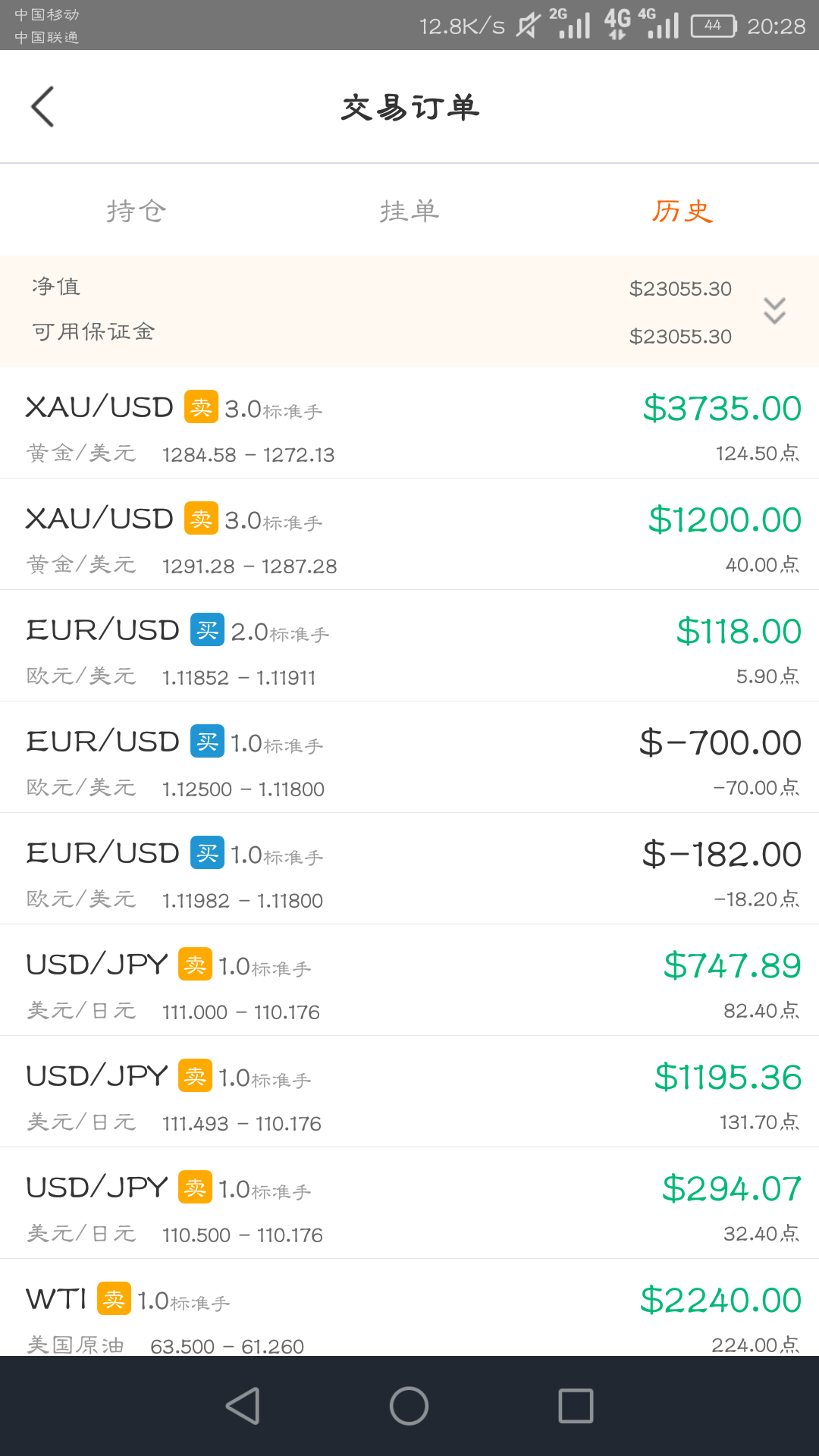Tap Android recent apps square button

[576, 1406]
